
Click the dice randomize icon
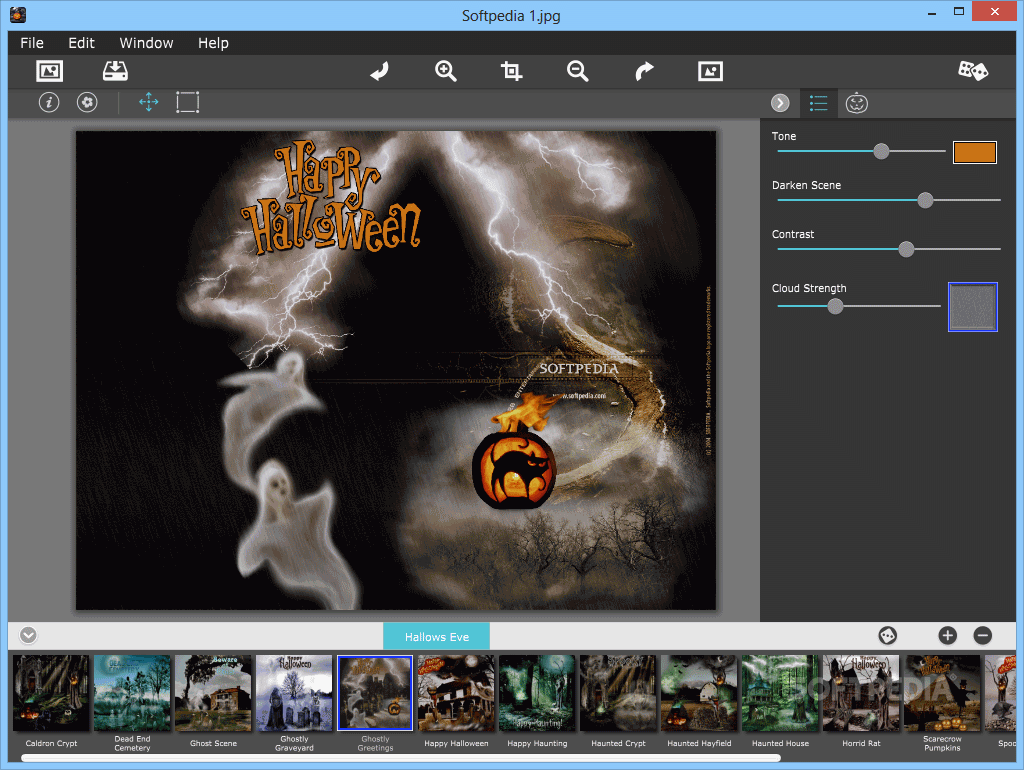(972, 71)
